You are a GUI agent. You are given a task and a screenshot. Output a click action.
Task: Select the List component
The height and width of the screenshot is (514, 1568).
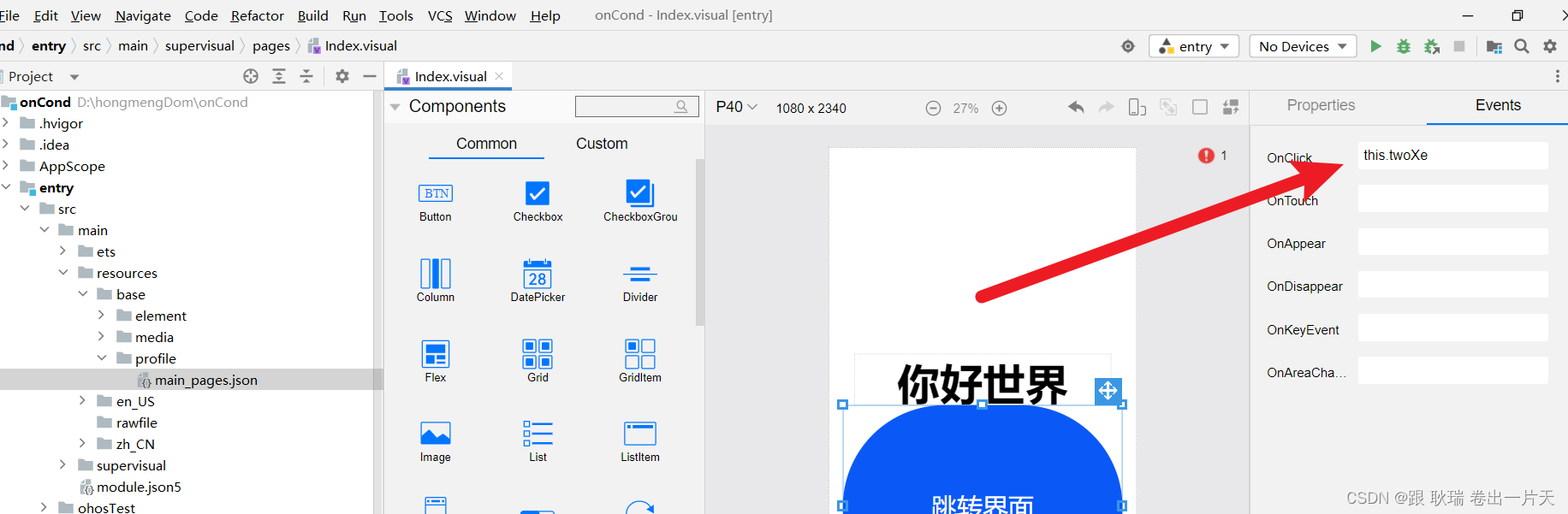538,442
